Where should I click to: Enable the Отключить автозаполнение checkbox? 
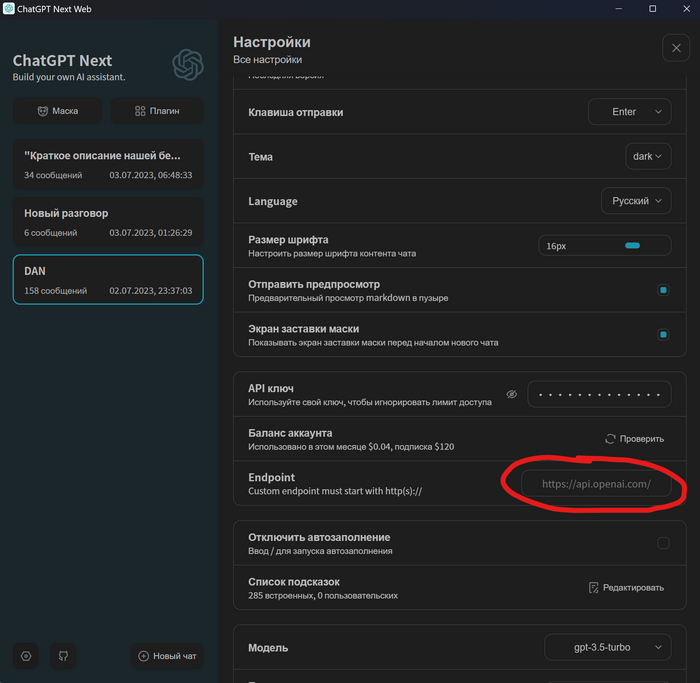coord(662,543)
